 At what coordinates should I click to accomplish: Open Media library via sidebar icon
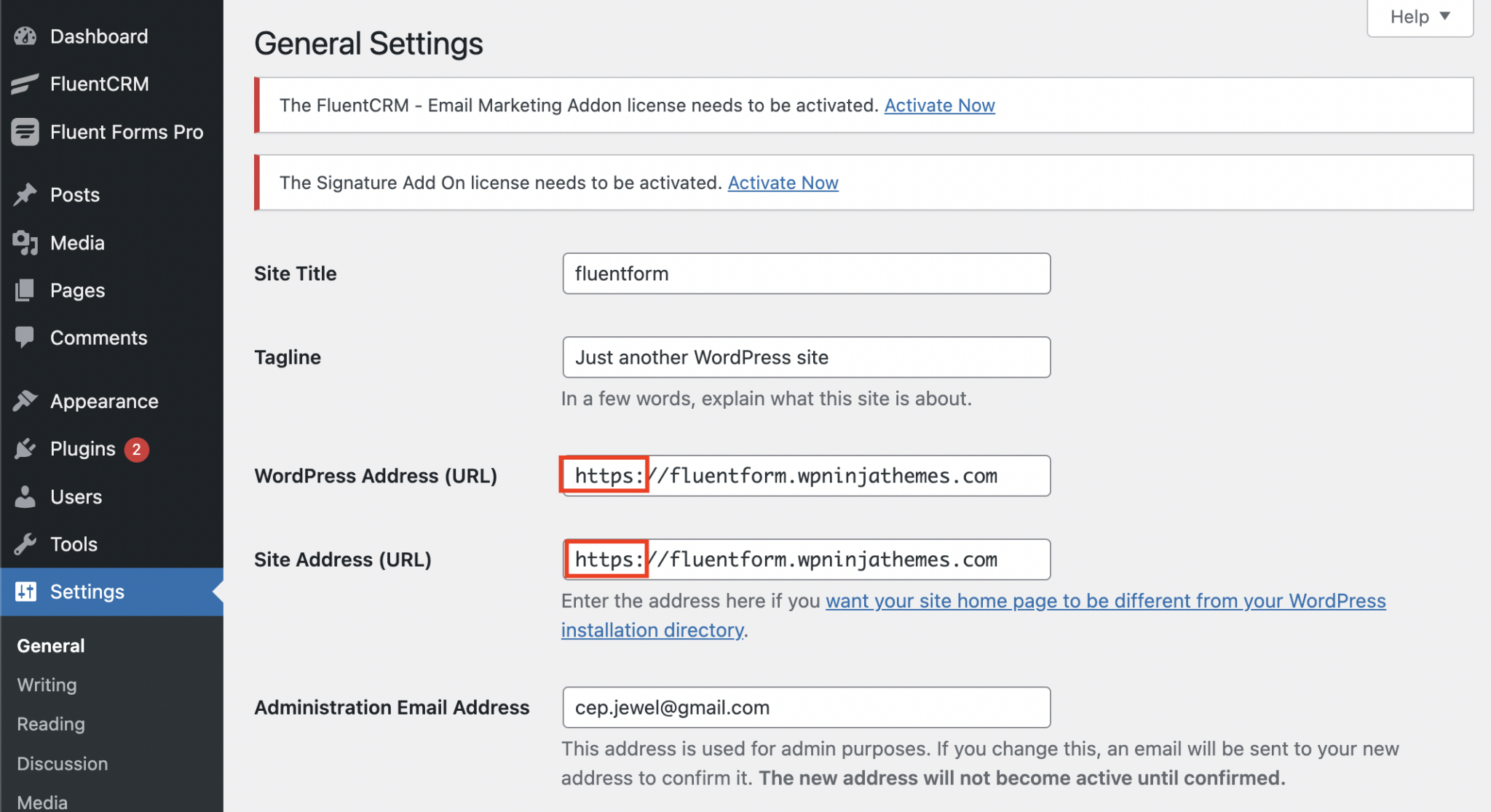tap(25, 243)
